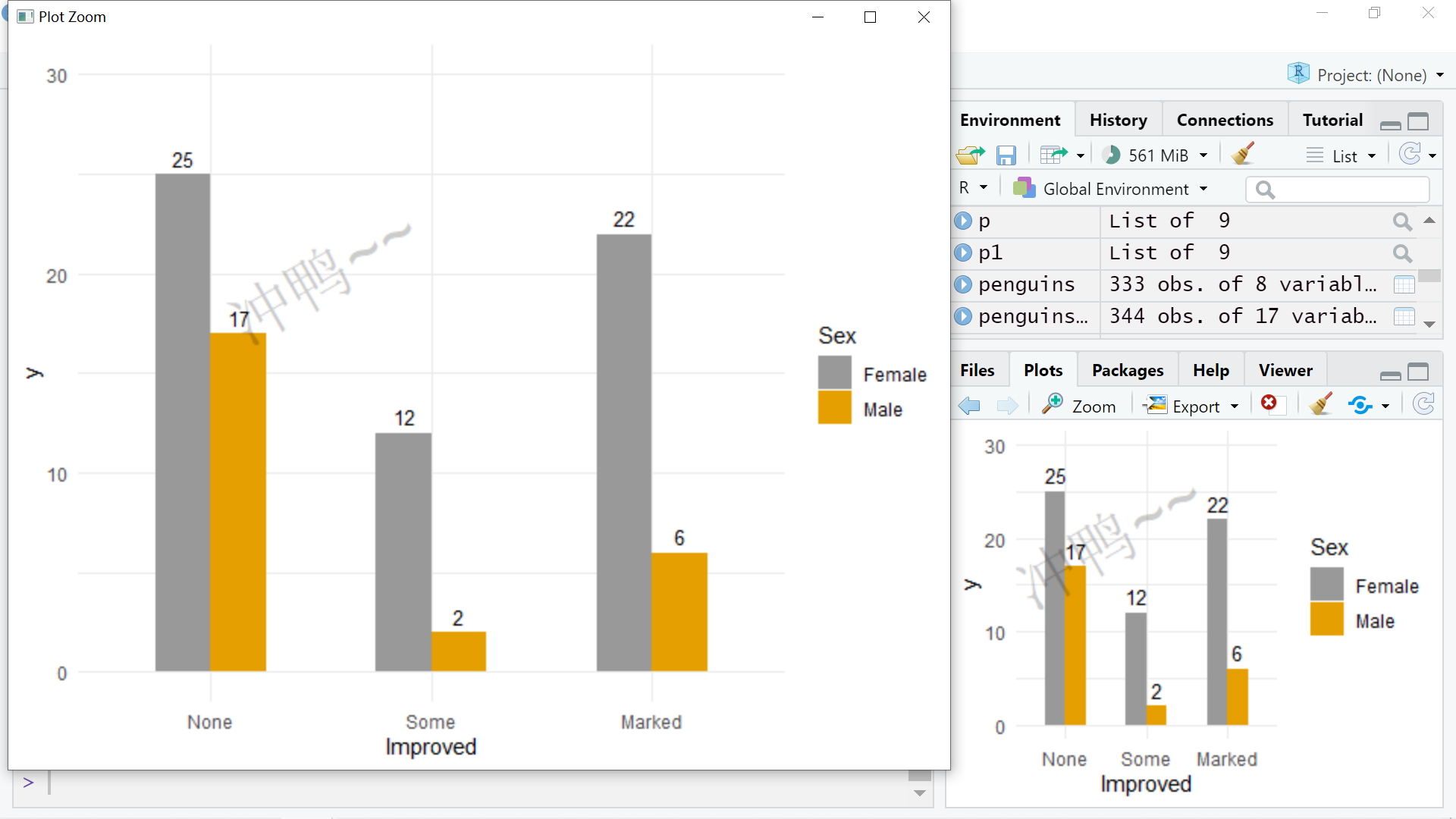The height and width of the screenshot is (819, 1456).
Task: Expand the p object with blue arrow
Action: (963, 221)
